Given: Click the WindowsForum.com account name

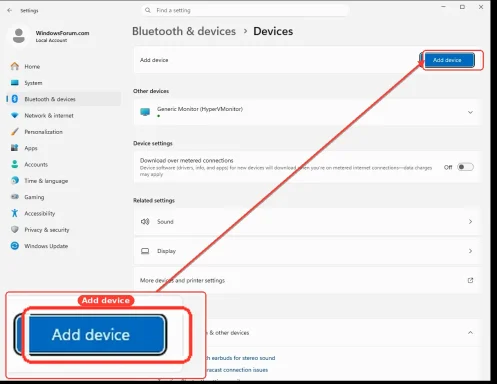Looking at the screenshot, I should point(62,33).
